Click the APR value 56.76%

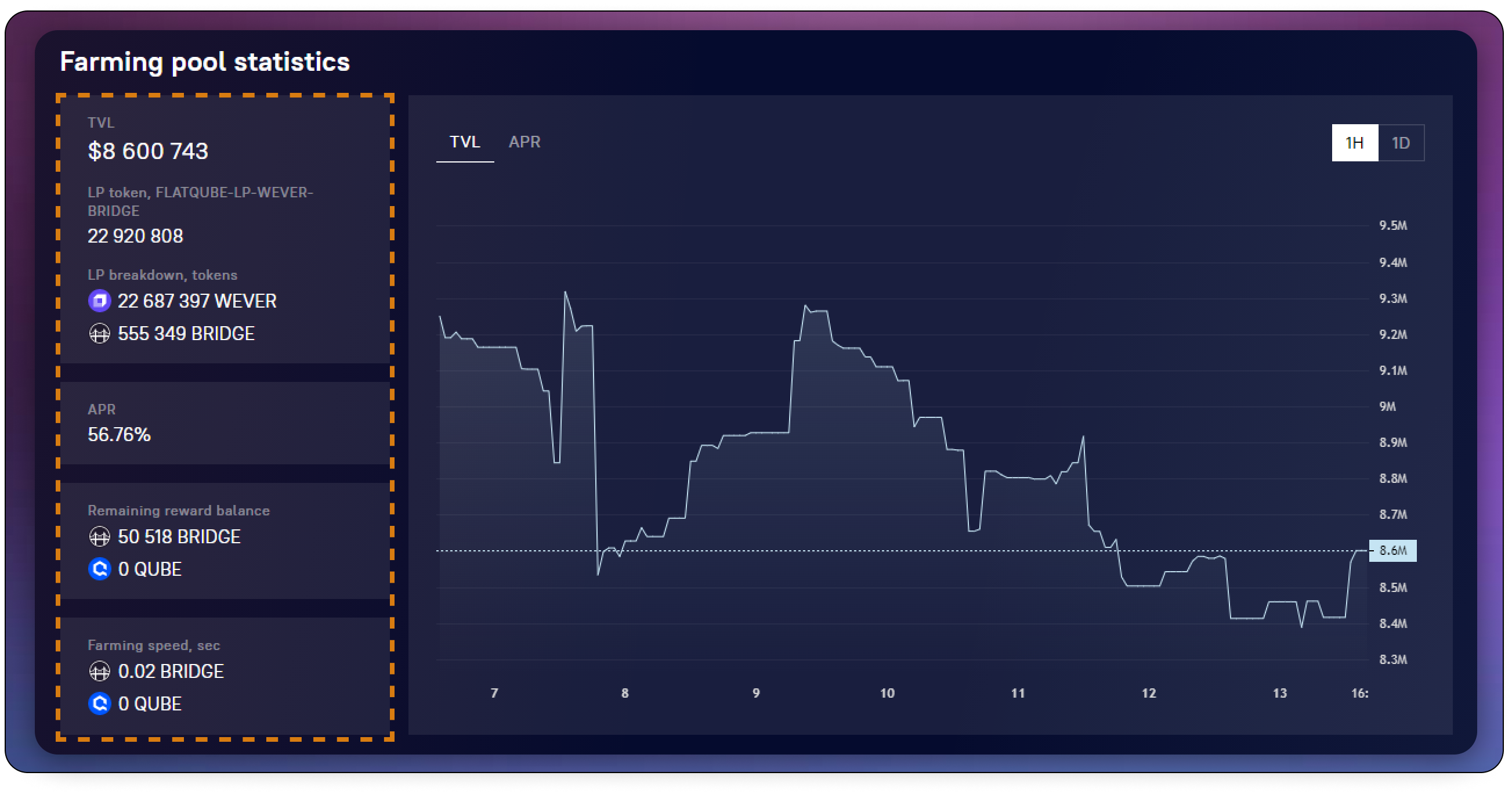coord(119,435)
